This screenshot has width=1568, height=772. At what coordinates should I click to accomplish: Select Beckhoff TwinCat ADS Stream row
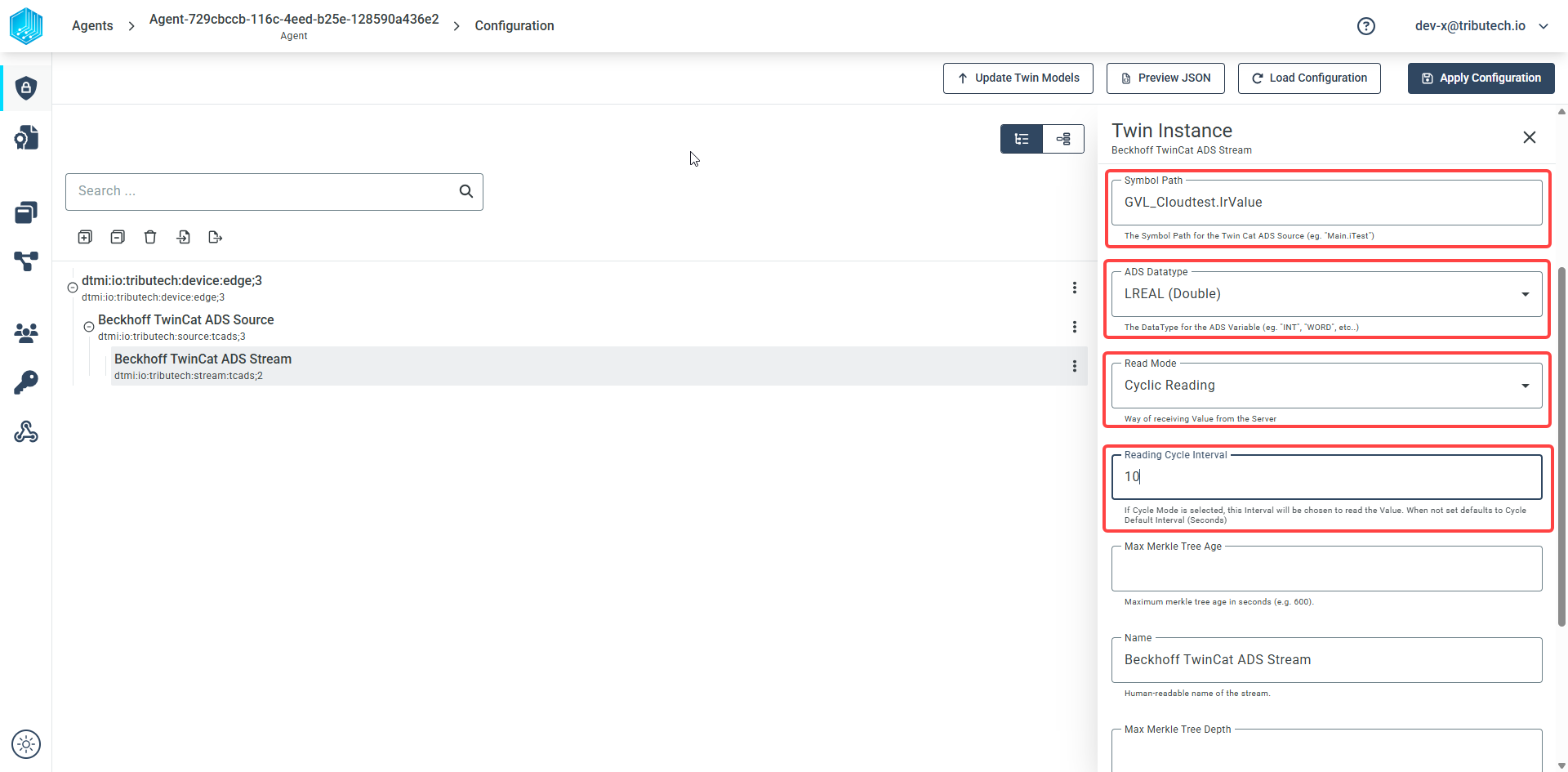point(599,366)
